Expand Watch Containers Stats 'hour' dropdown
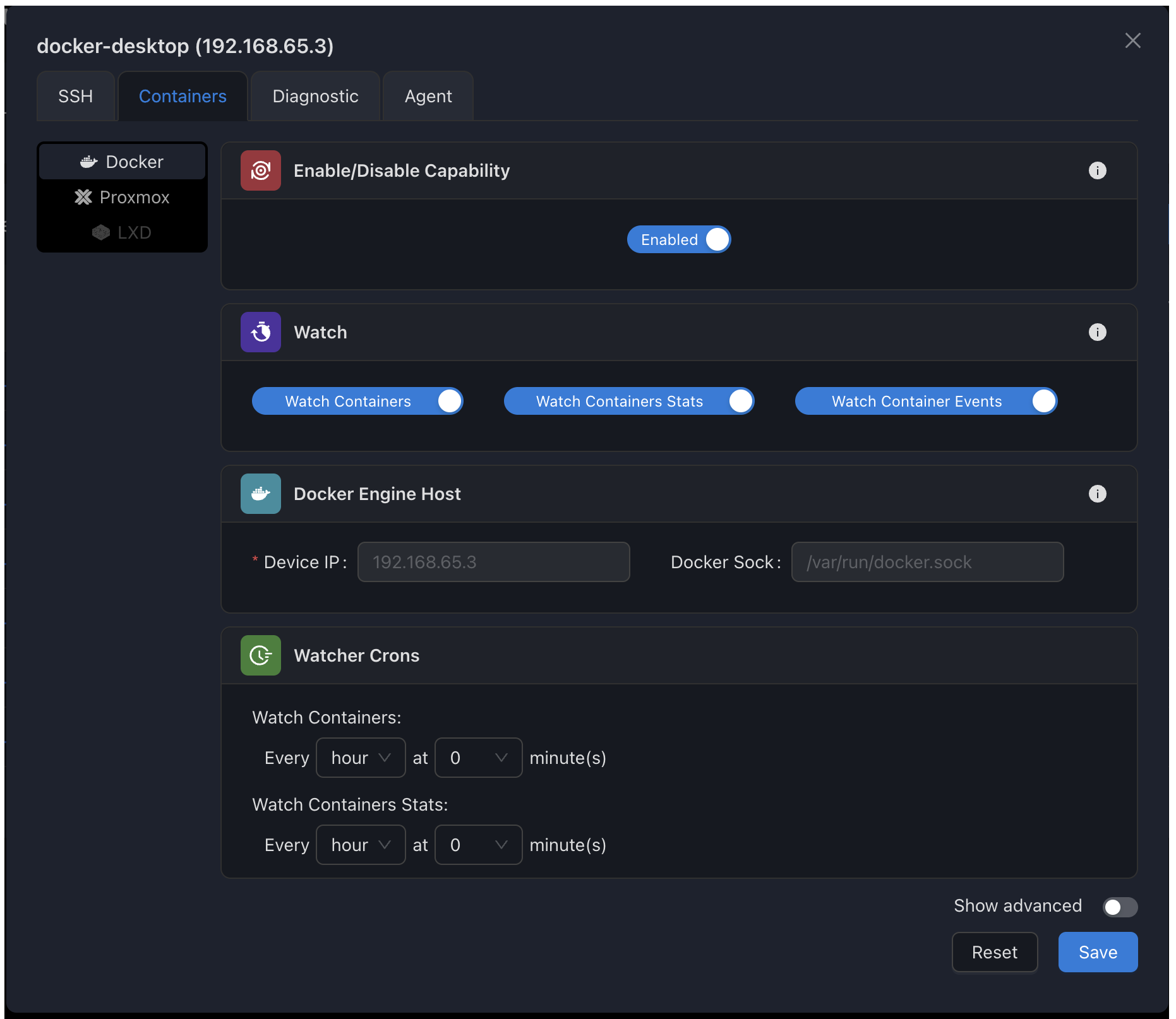Viewport: 1176px width, 1019px height. pos(360,845)
